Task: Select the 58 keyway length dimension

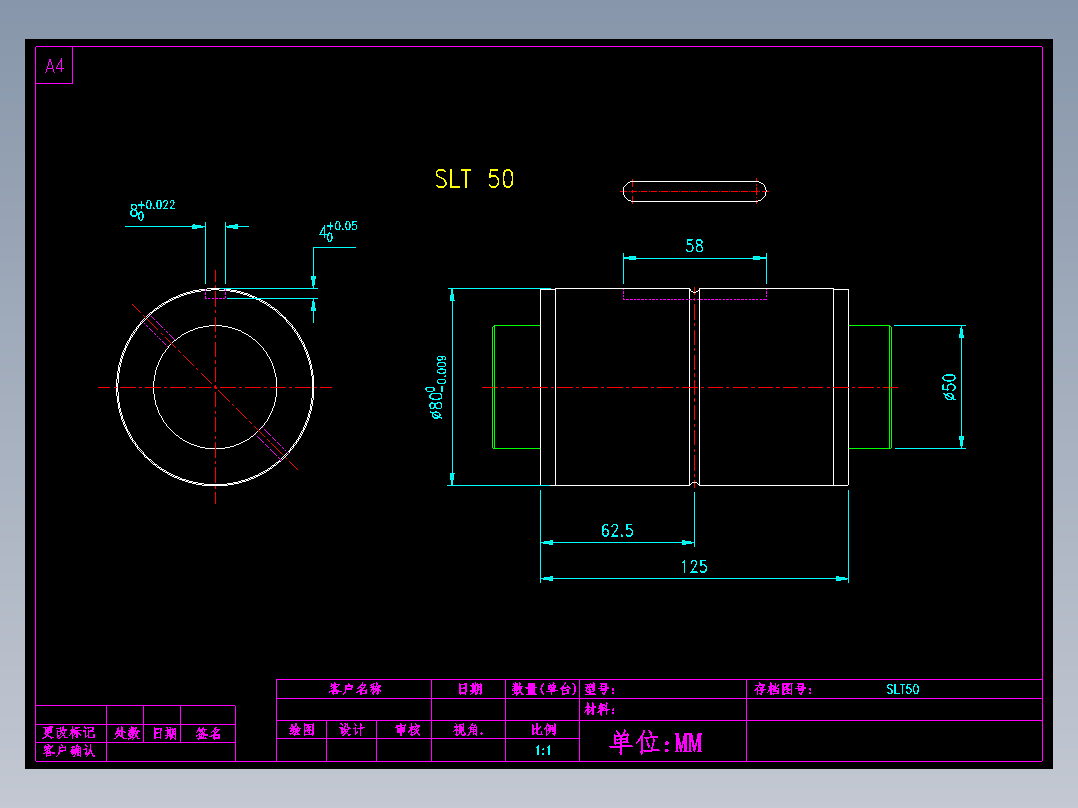Action: coord(694,245)
